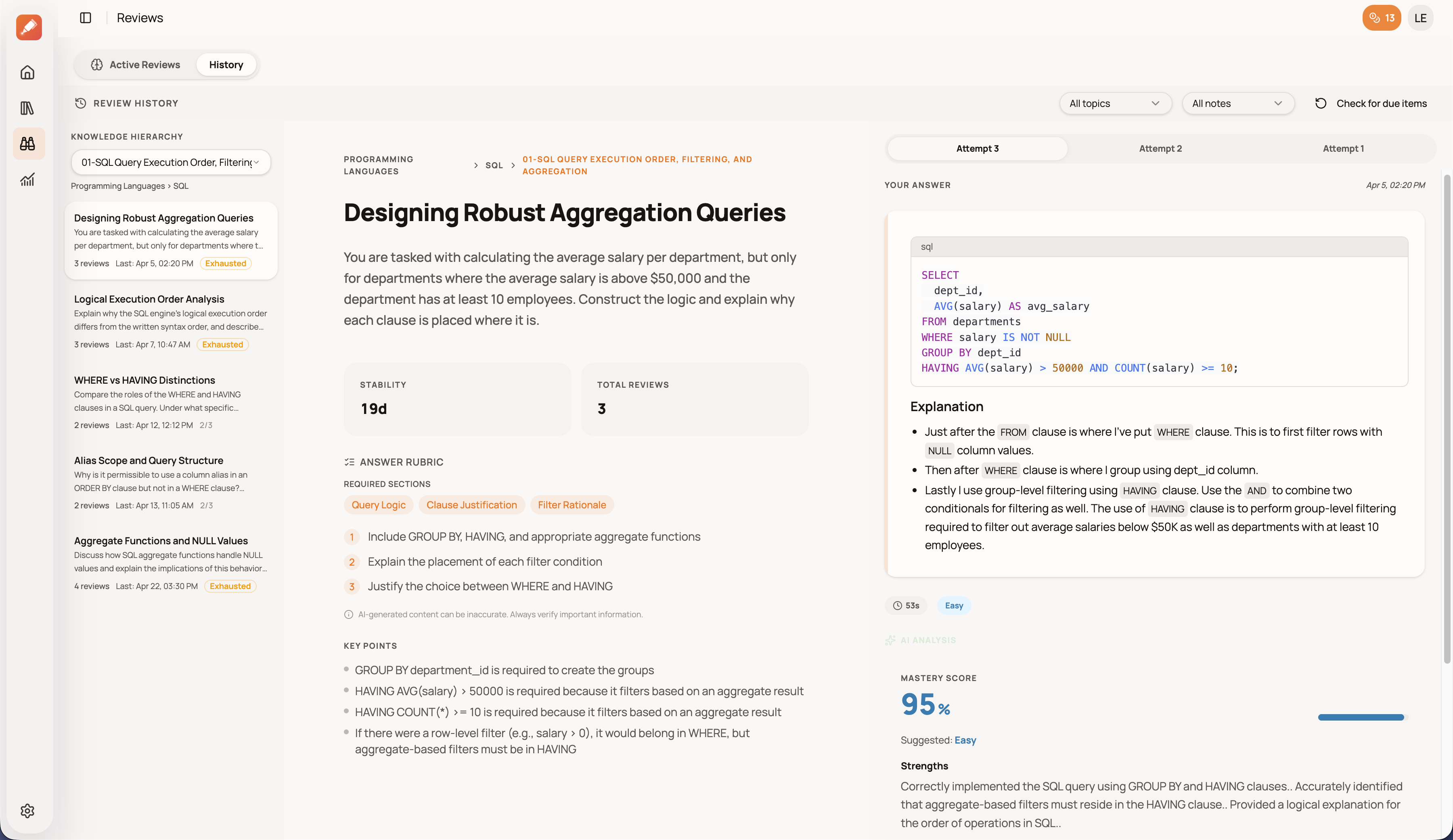Select the History toggle option
The width and height of the screenshot is (1453, 840).
[x=226, y=65]
